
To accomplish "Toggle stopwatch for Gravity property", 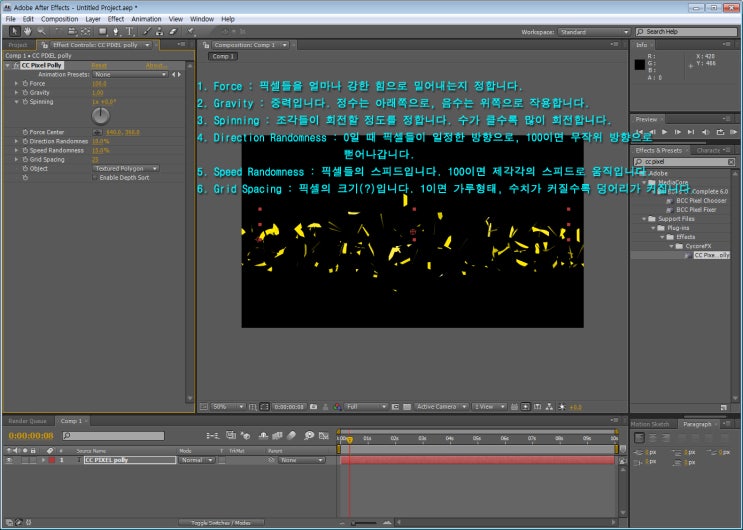I will click(25, 92).
